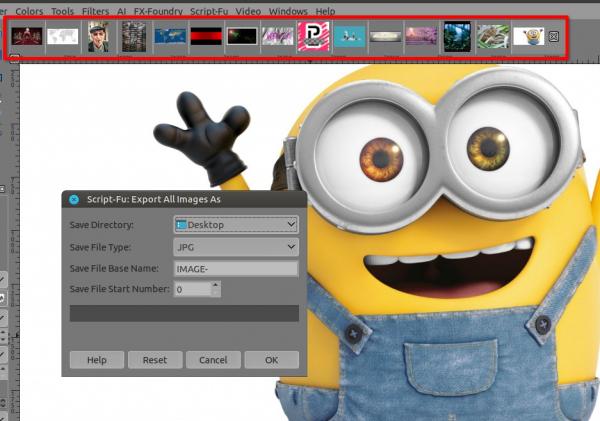Click the export progress bar
Image resolution: width=600 pixels, height=421 pixels.
point(184,313)
